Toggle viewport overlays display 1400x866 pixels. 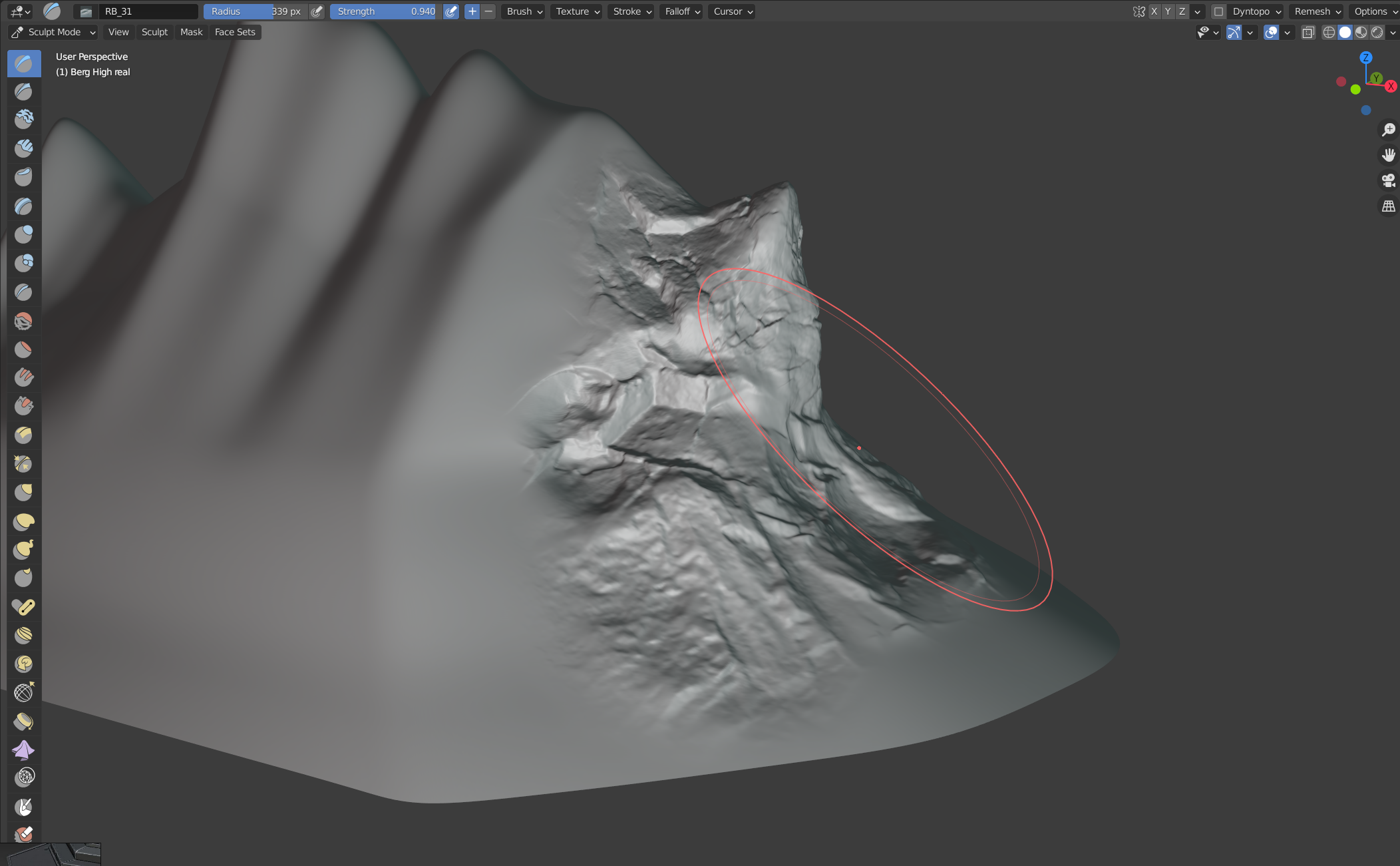pos(1271,32)
